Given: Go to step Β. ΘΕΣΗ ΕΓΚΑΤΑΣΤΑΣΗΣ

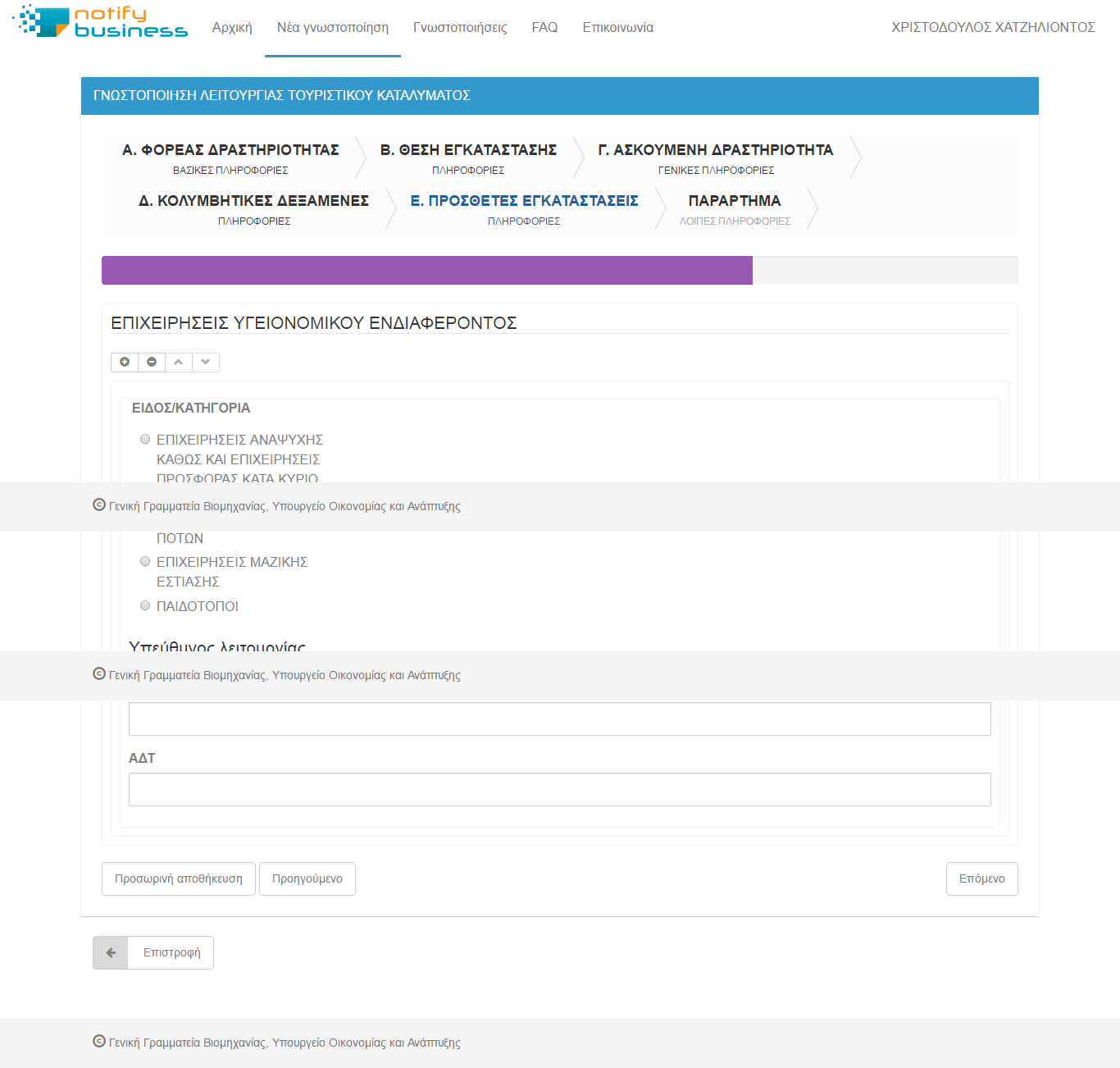Looking at the screenshot, I should pos(468,157).
